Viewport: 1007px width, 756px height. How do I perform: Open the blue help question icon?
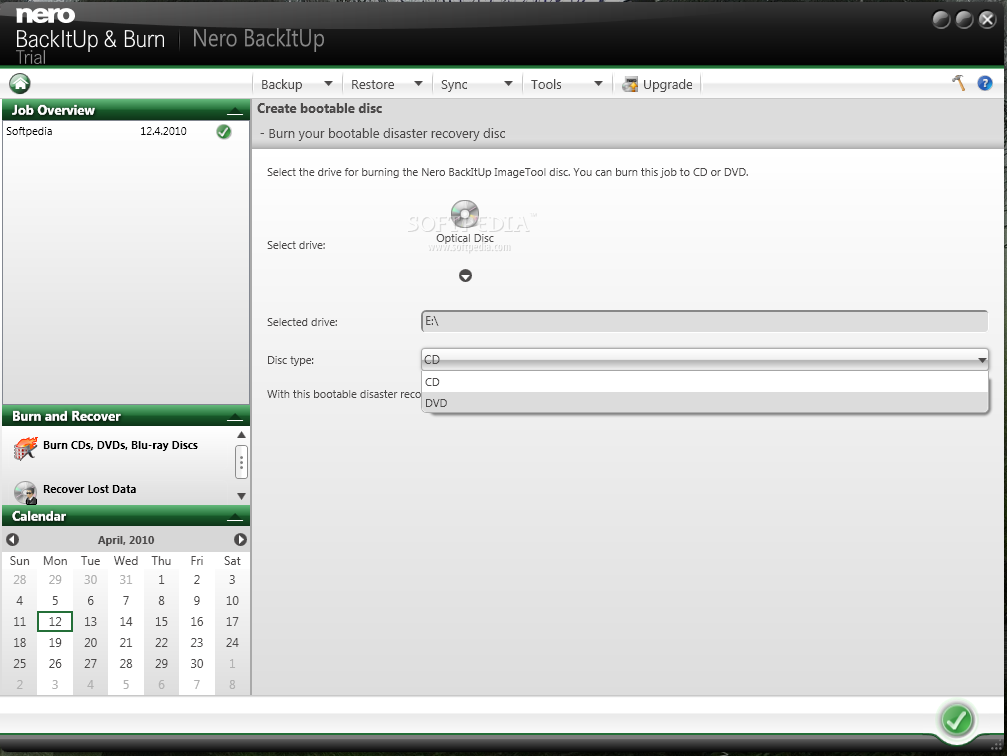pyautogui.click(x=985, y=83)
